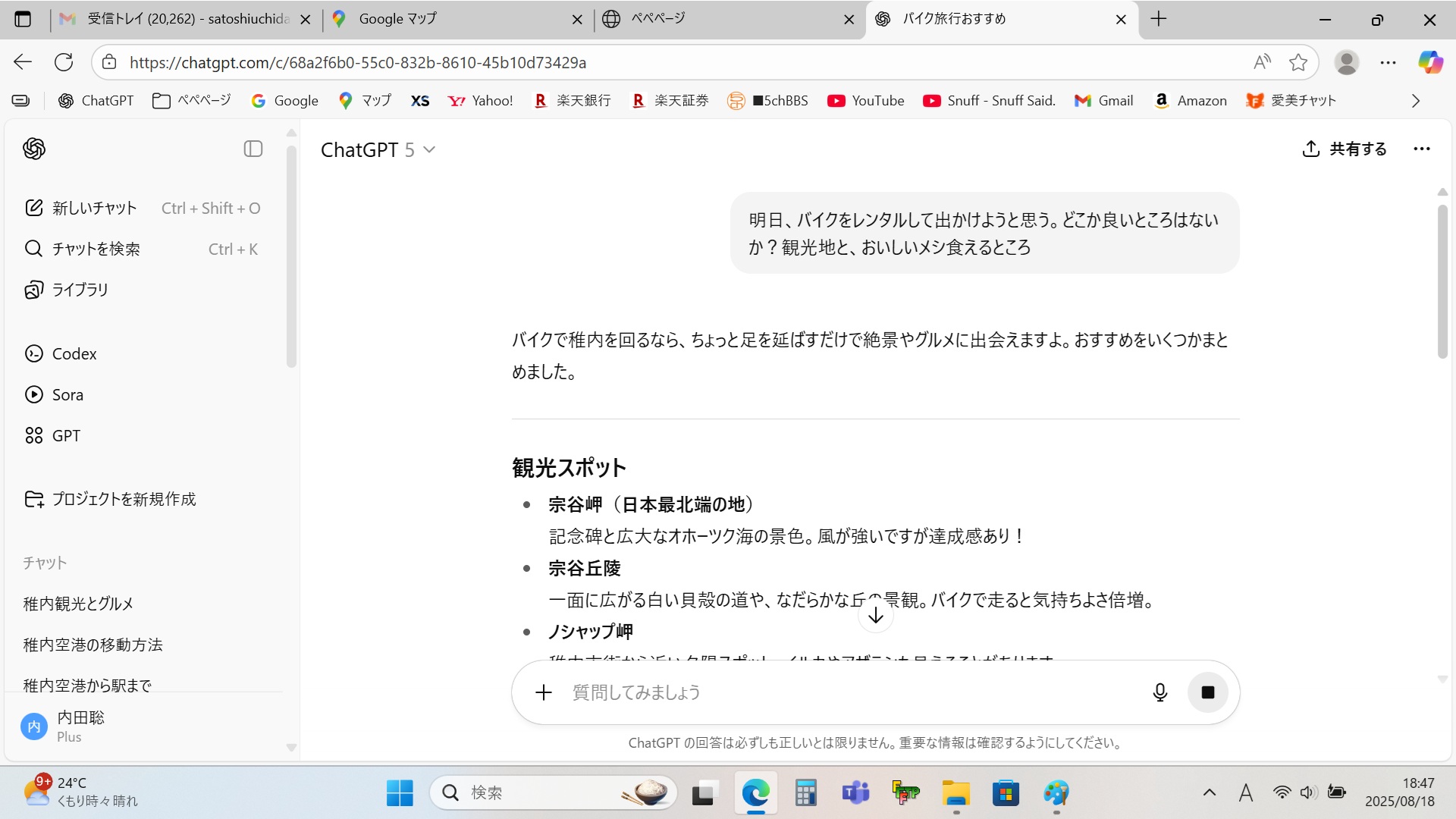Switch to the Gmail 受信トレイ tab
The width and height of the screenshot is (1456, 819).
coord(187,19)
